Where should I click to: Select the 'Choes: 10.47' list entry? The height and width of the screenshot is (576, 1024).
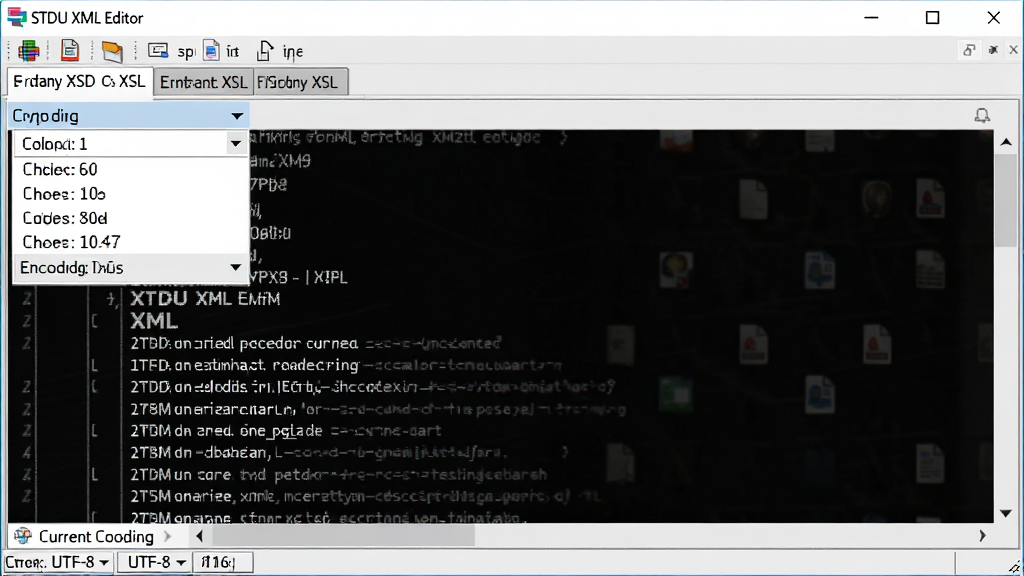[131, 242]
